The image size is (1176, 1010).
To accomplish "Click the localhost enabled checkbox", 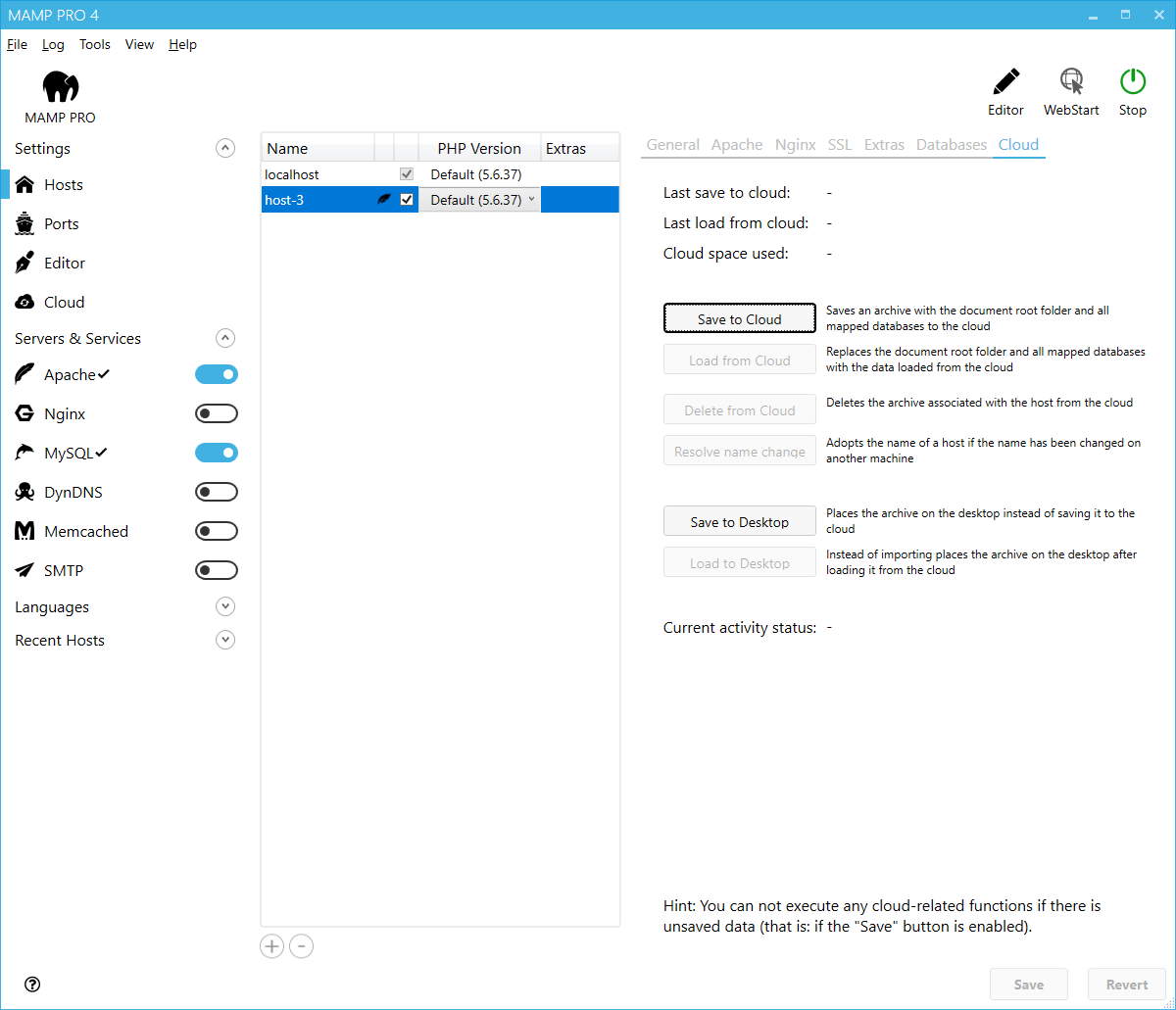I will pyautogui.click(x=407, y=174).
